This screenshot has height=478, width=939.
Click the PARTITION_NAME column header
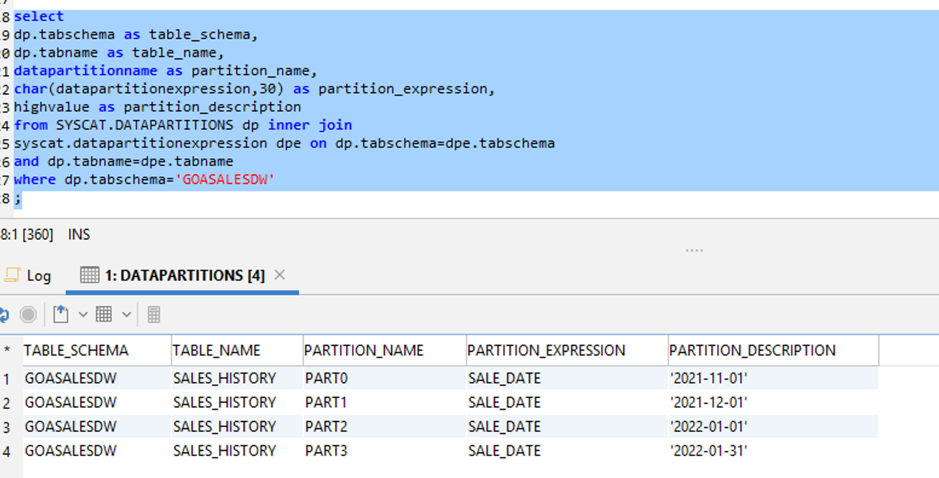tap(364, 351)
